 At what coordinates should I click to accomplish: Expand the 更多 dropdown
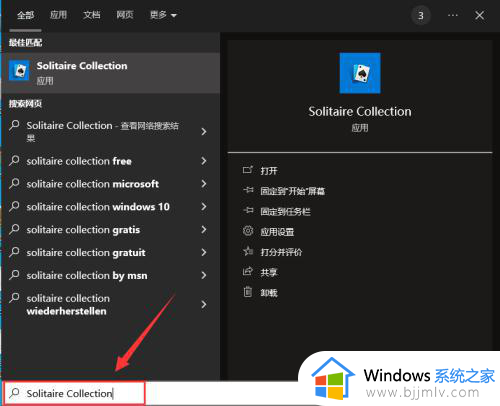(x=163, y=15)
